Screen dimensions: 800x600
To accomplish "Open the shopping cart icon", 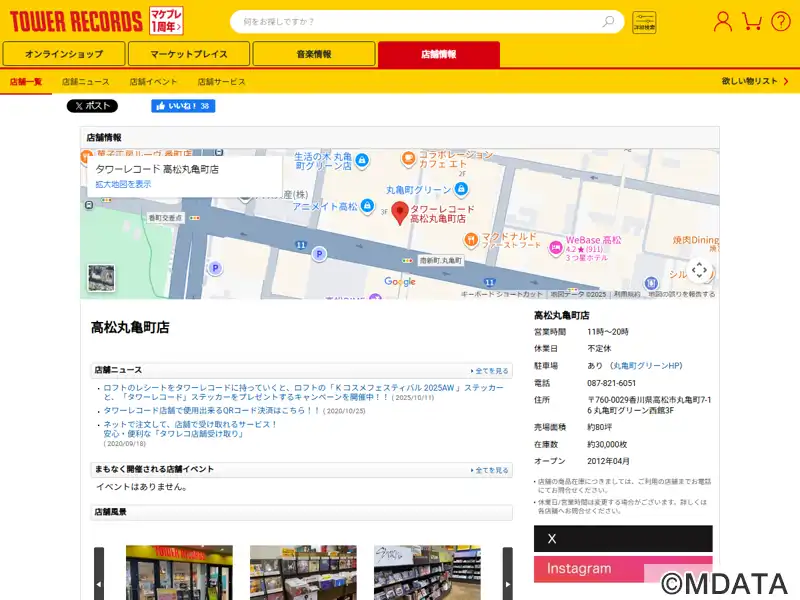I will click(752, 21).
